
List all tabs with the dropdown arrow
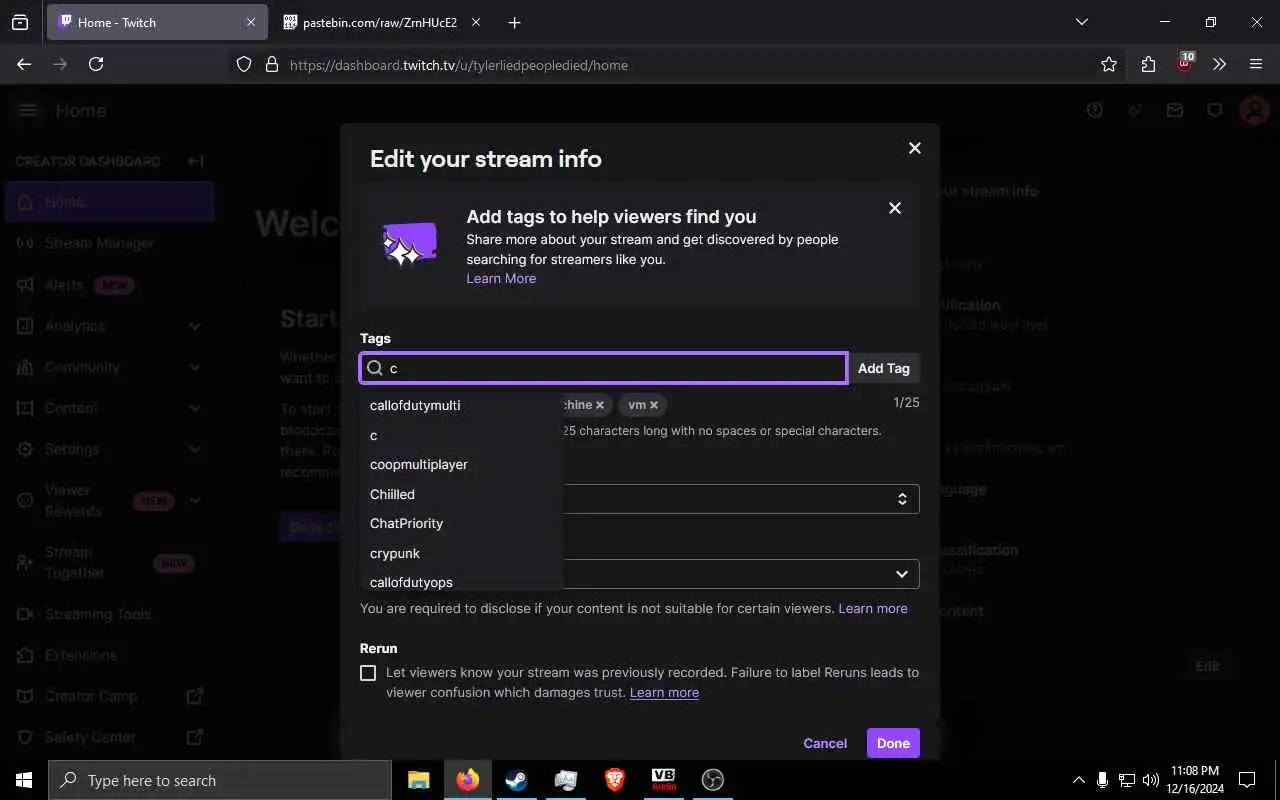point(1082,22)
